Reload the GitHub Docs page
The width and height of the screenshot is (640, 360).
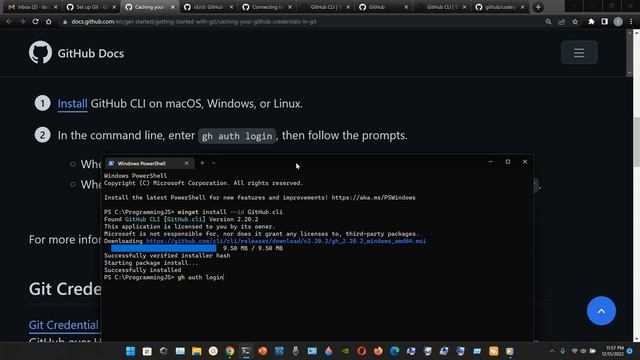[36, 22]
